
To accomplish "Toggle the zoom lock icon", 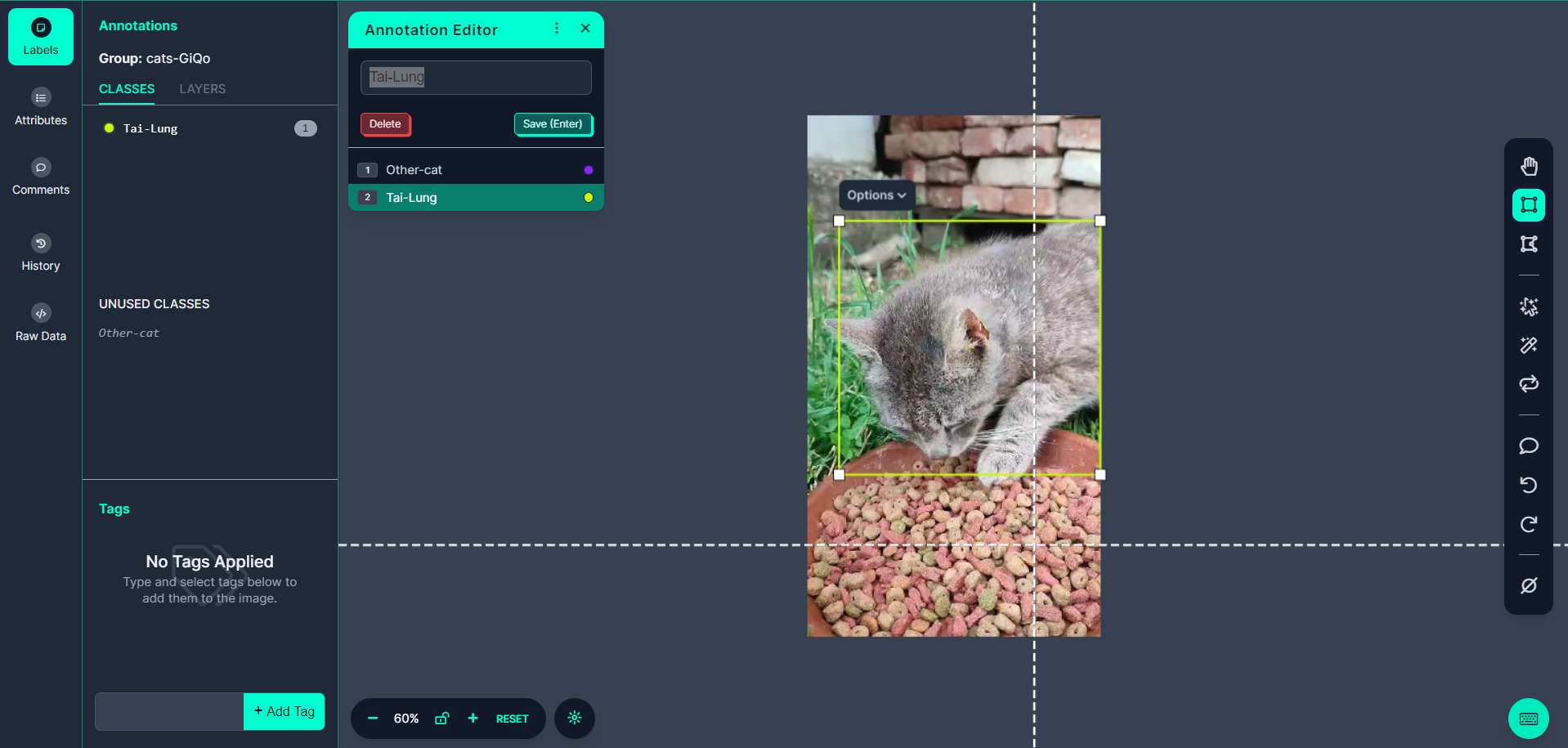I will coord(441,719).
